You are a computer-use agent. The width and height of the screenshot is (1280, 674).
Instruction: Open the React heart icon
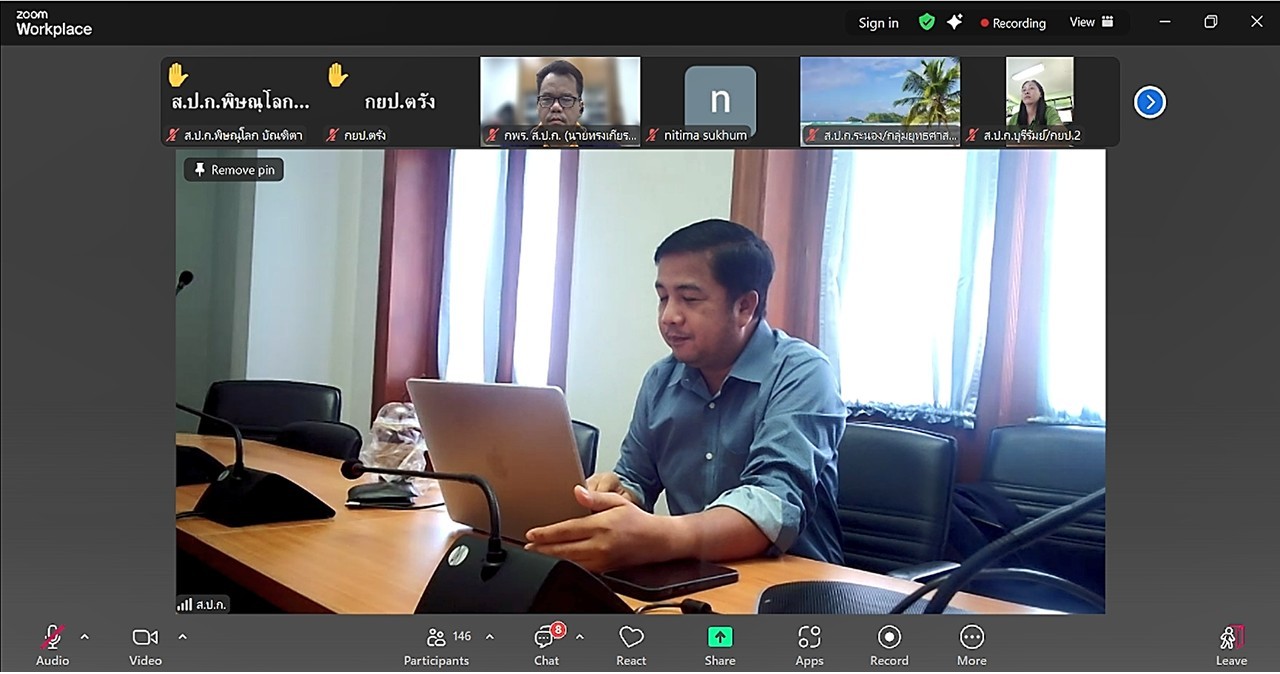pyautogui.click(x=631, y=638)
